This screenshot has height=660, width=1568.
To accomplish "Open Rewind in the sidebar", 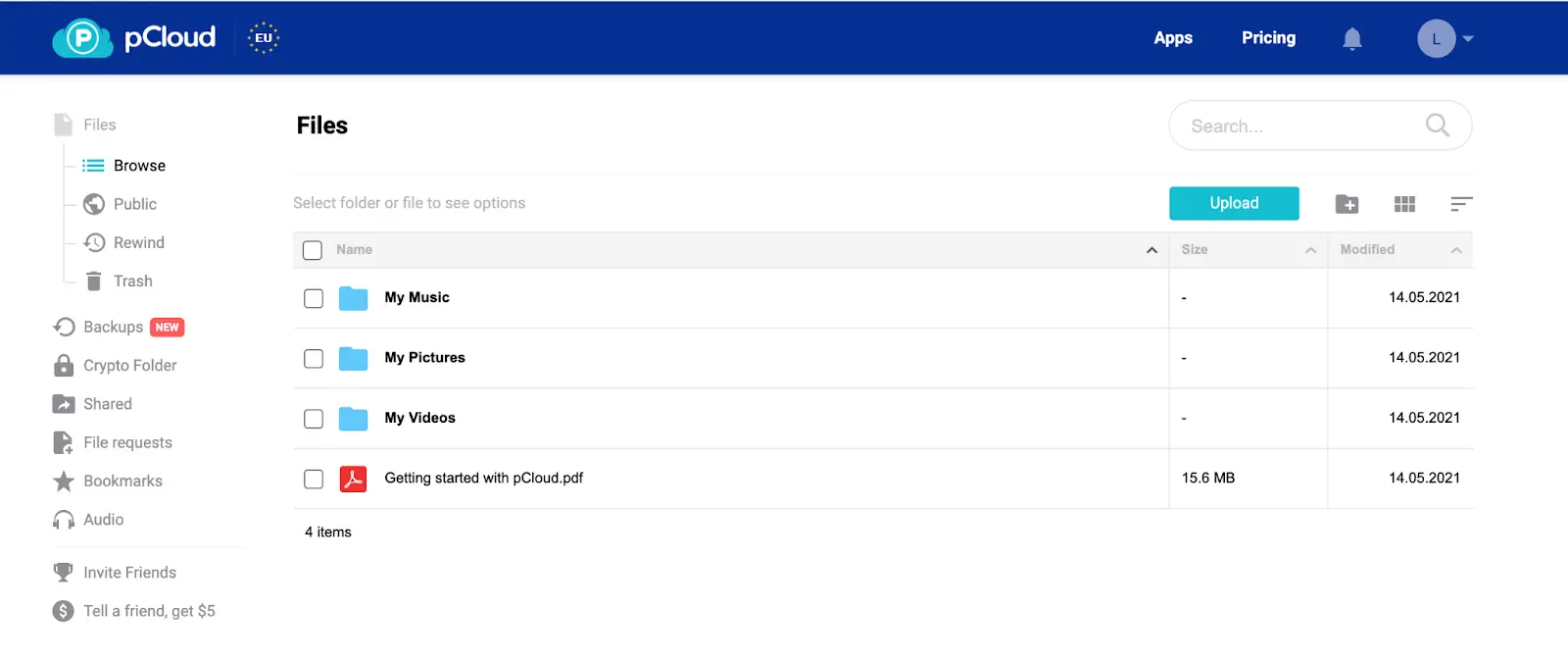I will [139, 242].
